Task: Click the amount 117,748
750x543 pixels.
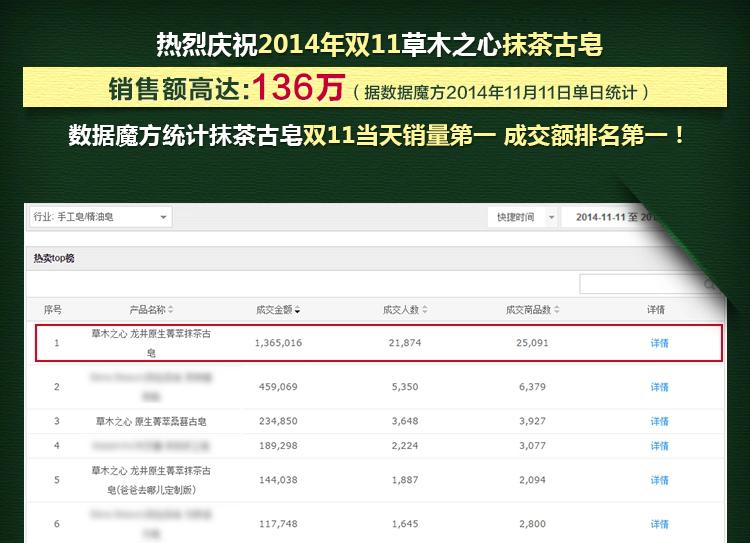Action: click(x=278, y=524)
